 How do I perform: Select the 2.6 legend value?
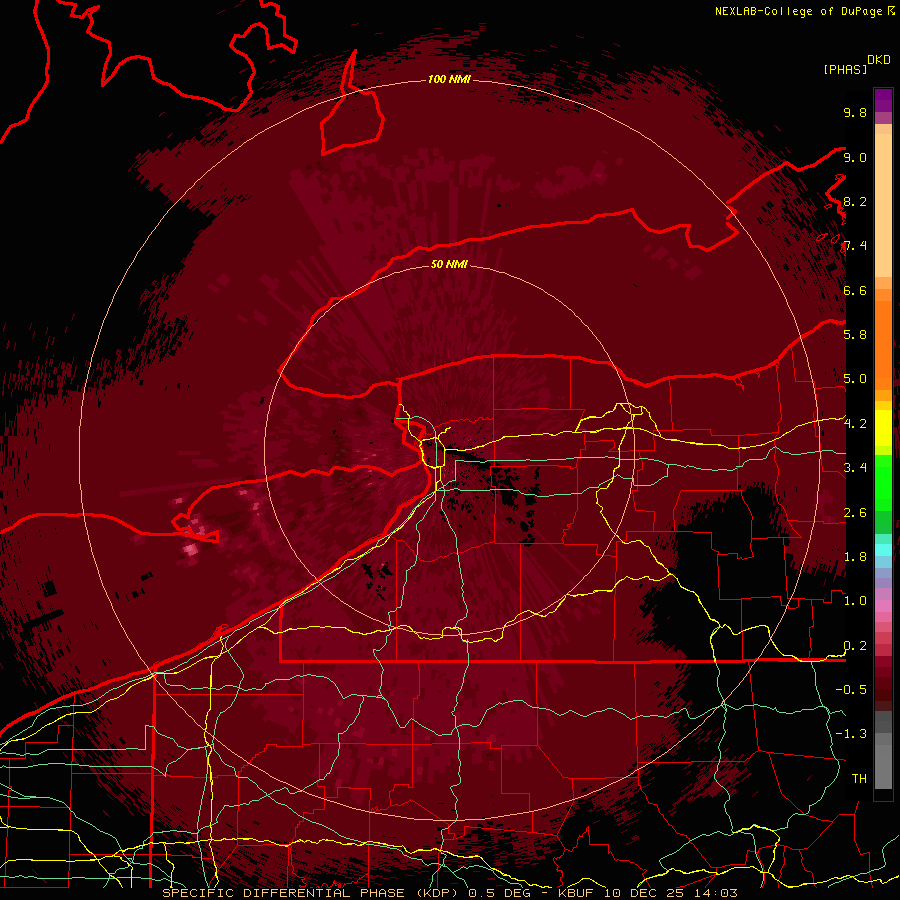tap(855, 512)
